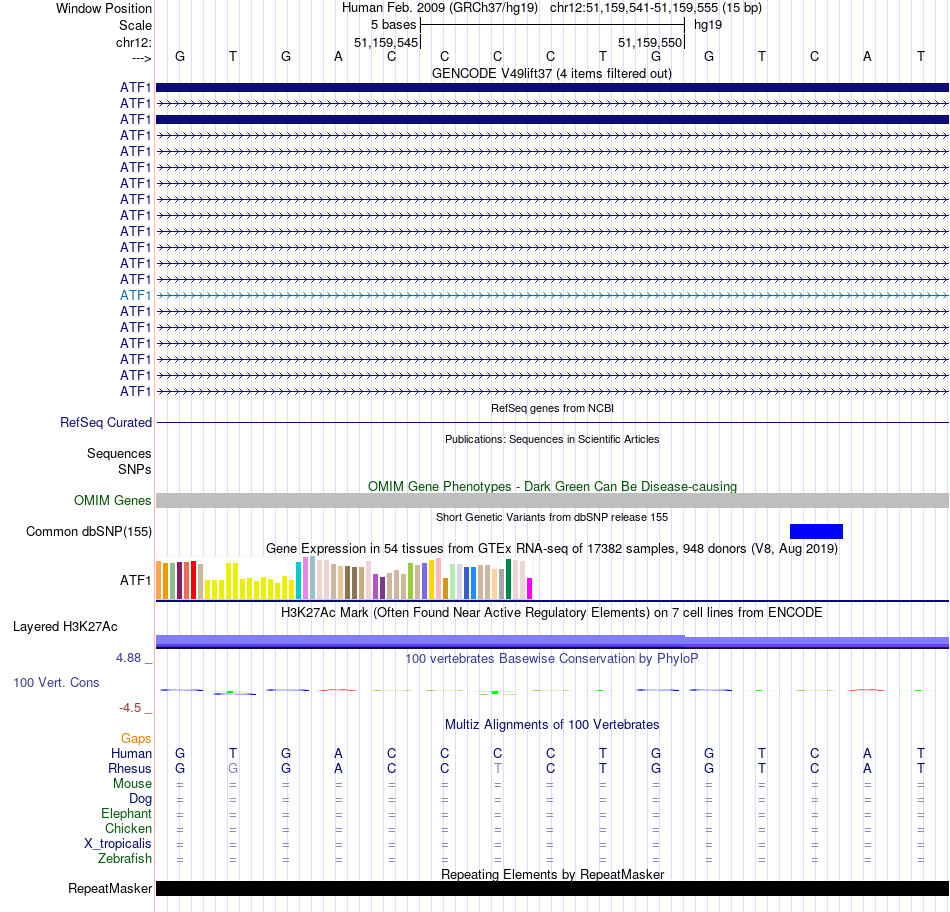950x912 pixels.
Task: Click the chr12:51,159,541-51,159,555 (15 bp) position text
Action: [x=656, y=8]
